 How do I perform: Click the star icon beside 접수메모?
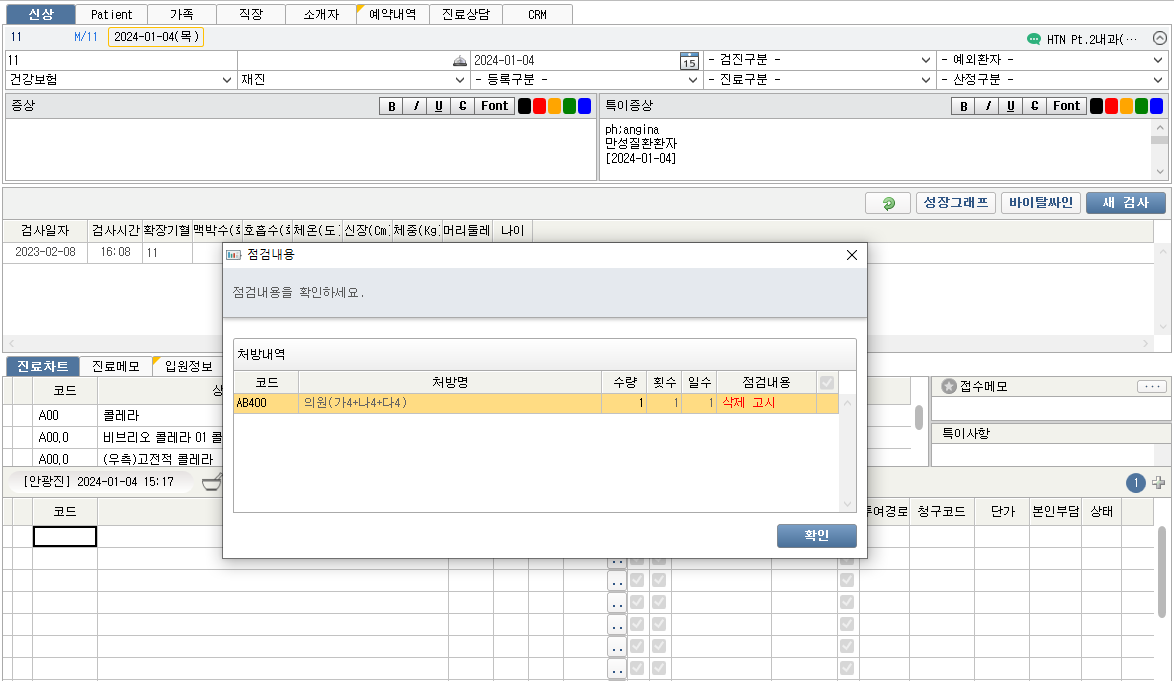(948, 386)
